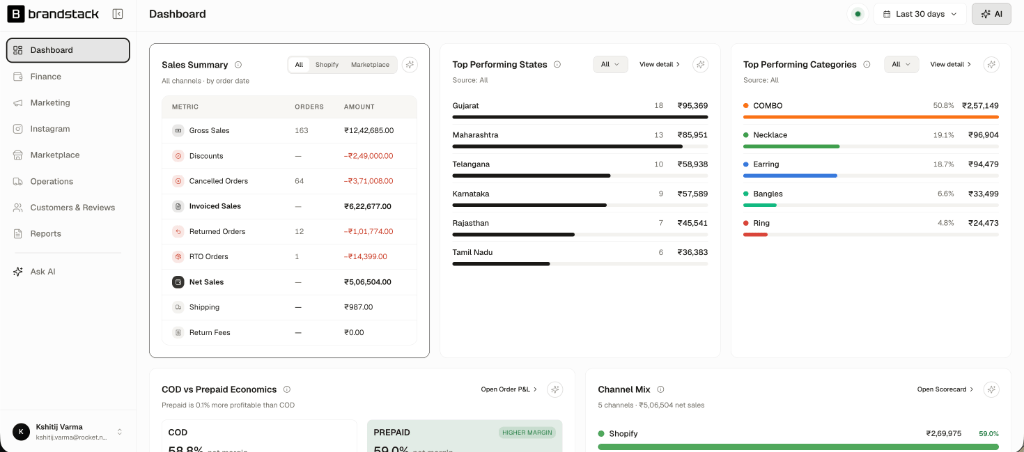
Task: Open the Reports section
Action: coord(68,233)
